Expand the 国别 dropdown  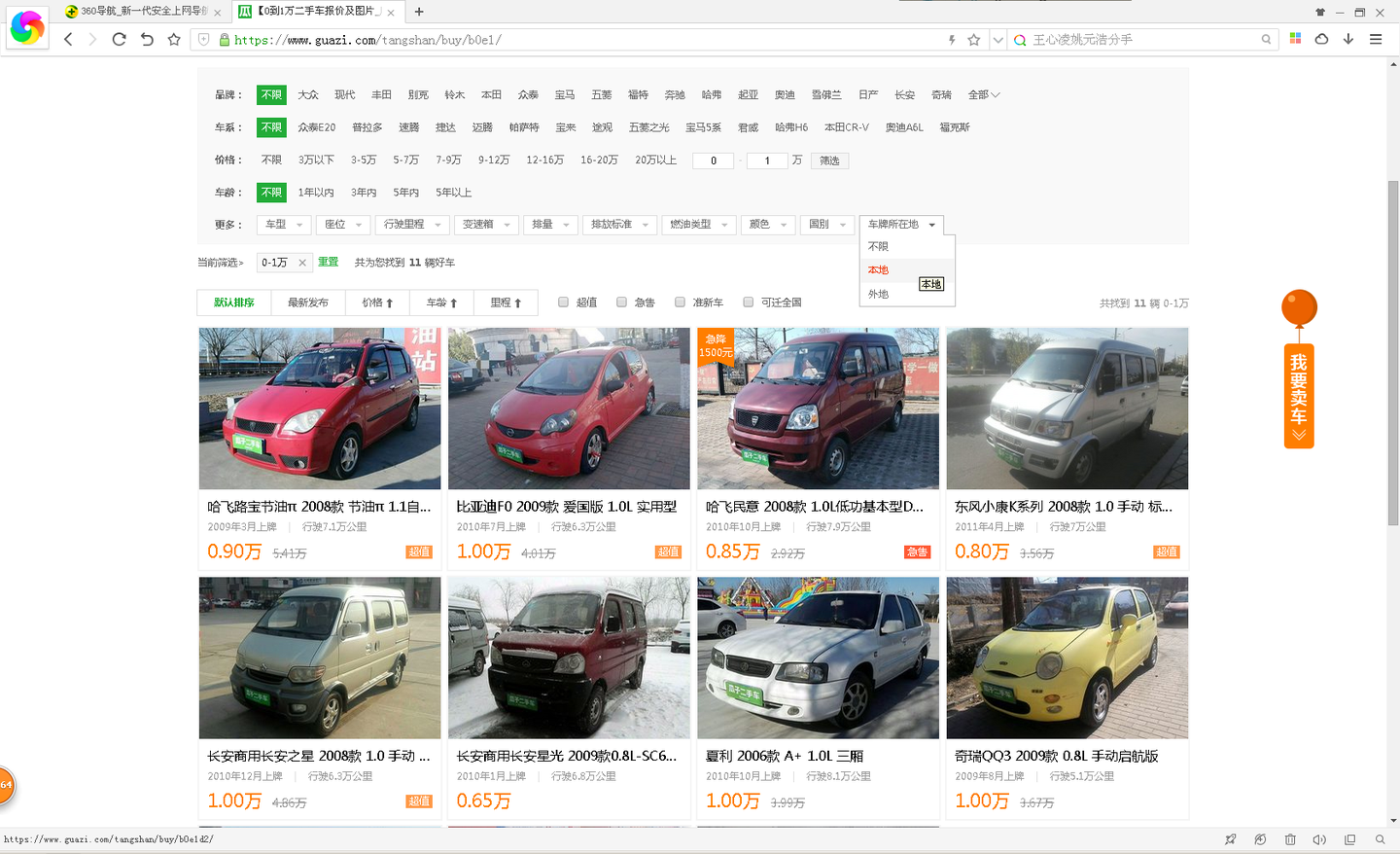coord(827,225)
